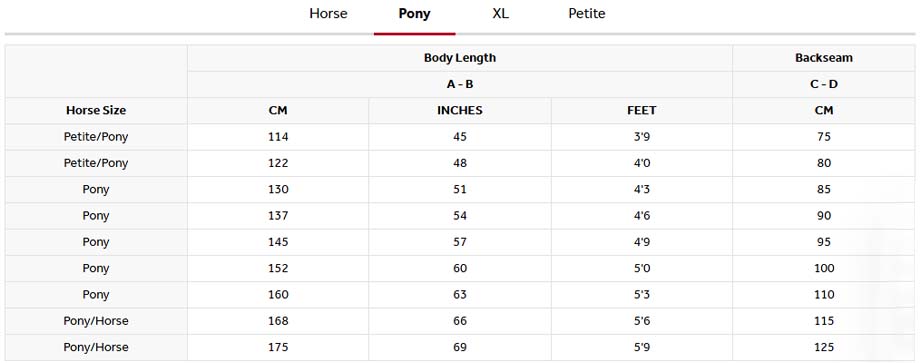Select the backseam value 125

click(824, 348)
